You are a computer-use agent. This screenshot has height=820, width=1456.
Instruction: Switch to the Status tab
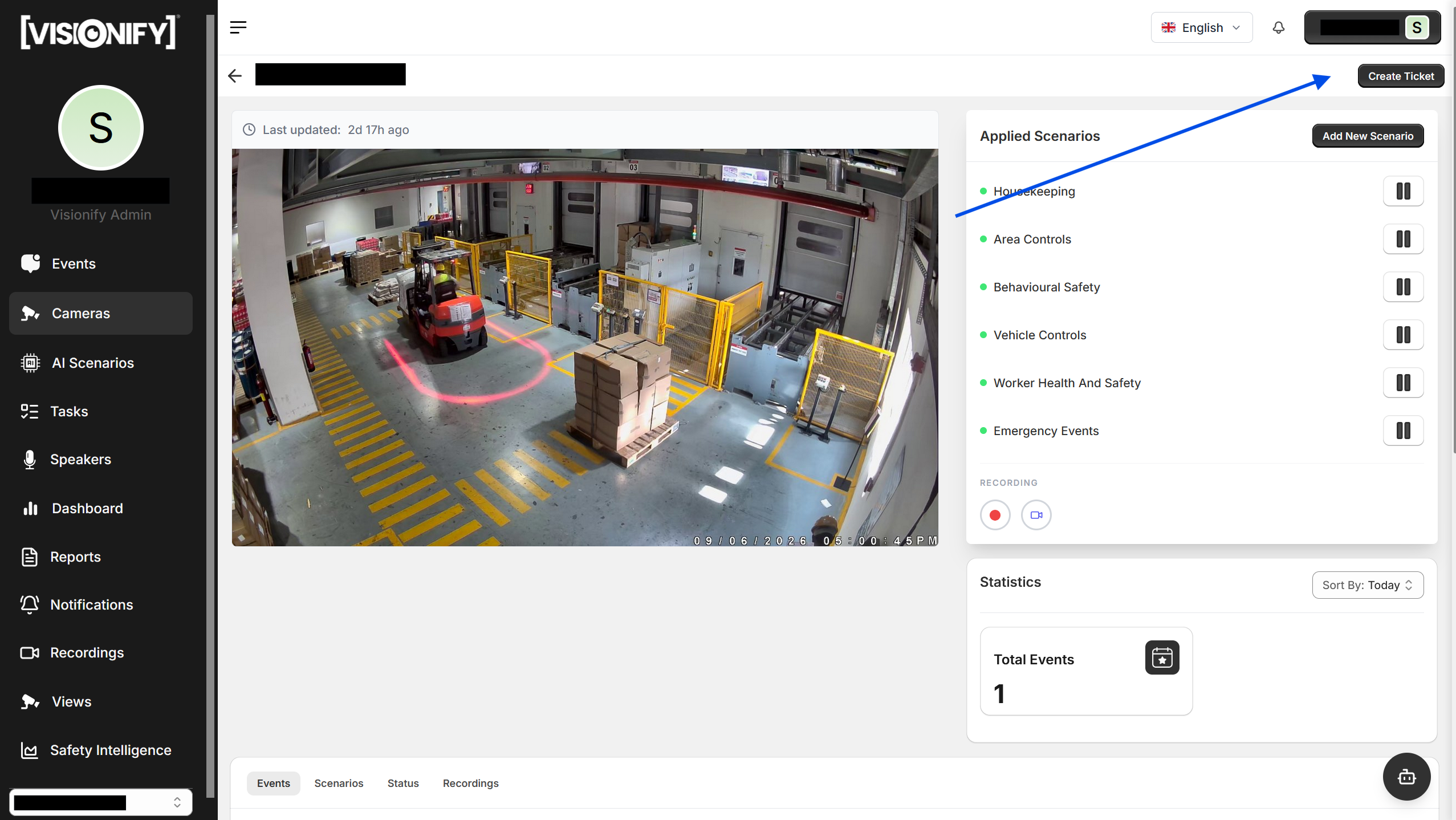click(403, 784)
